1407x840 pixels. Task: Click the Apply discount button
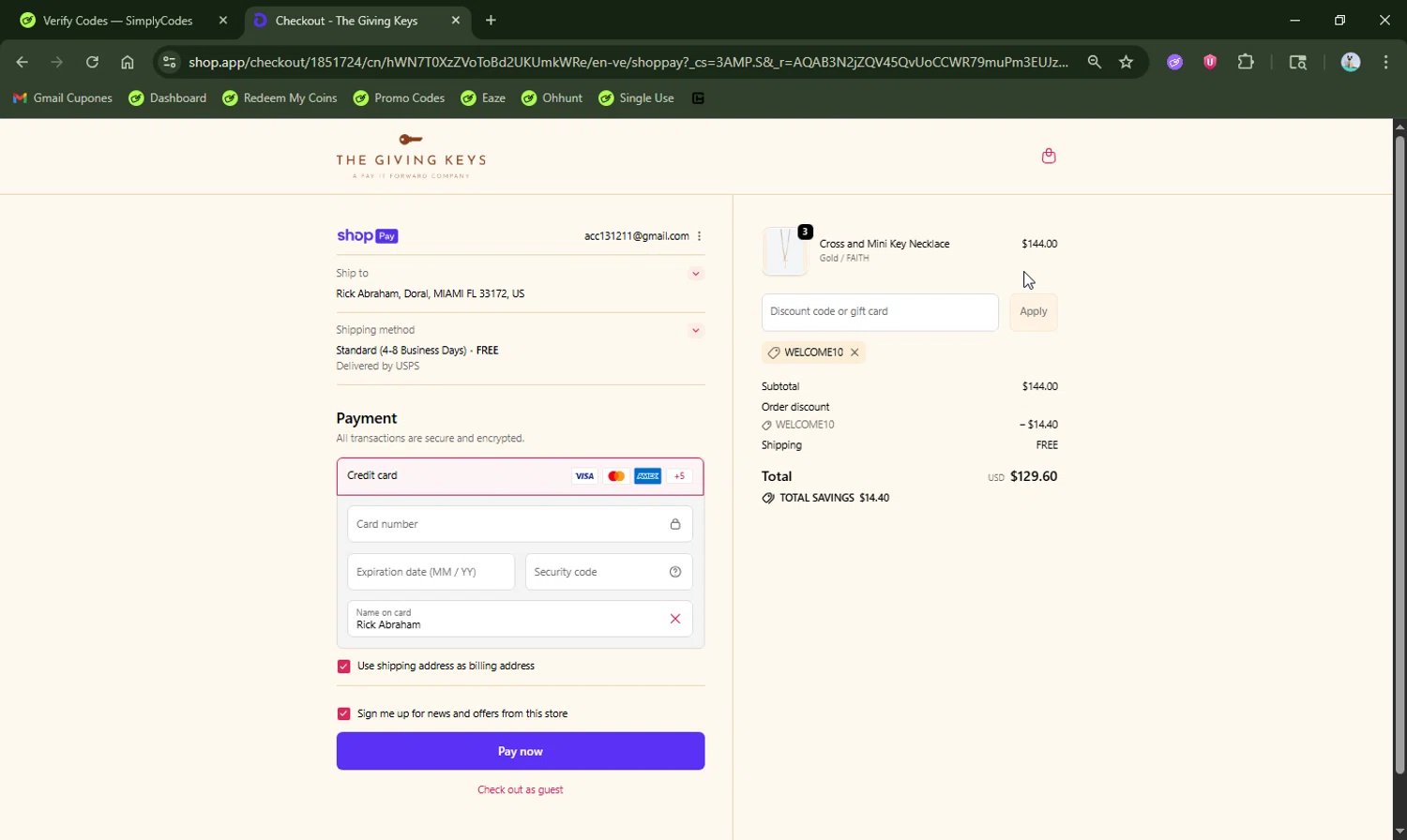tap(1034, 312)
